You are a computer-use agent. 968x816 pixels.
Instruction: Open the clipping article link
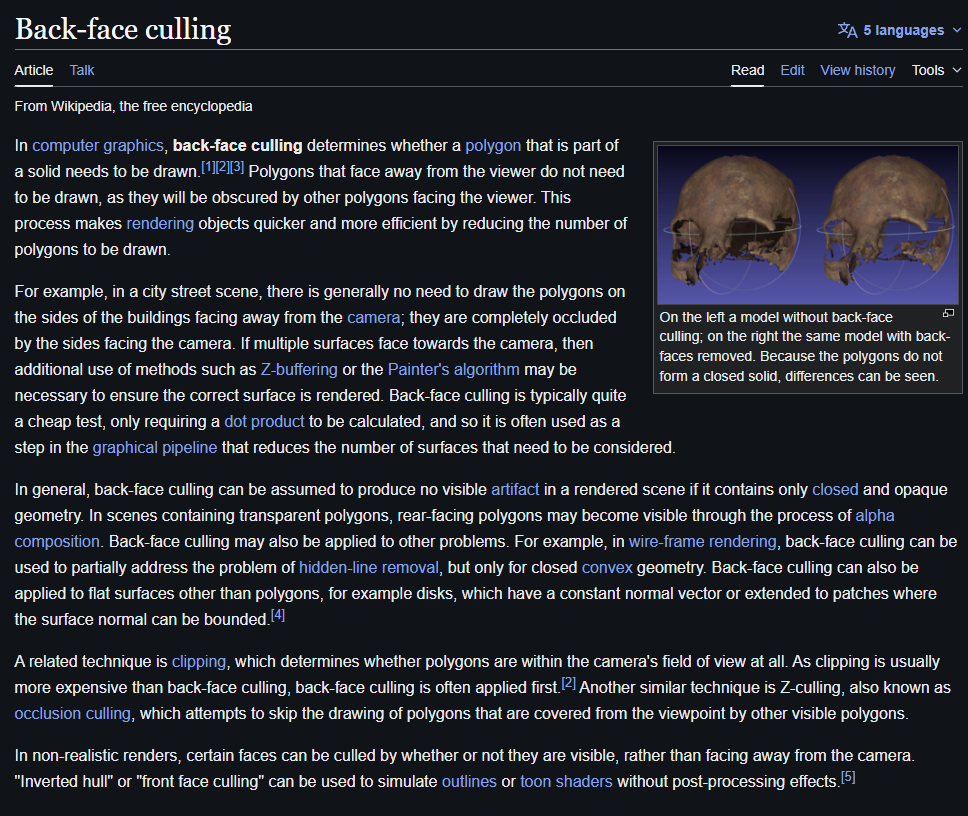tap(198, 661)
